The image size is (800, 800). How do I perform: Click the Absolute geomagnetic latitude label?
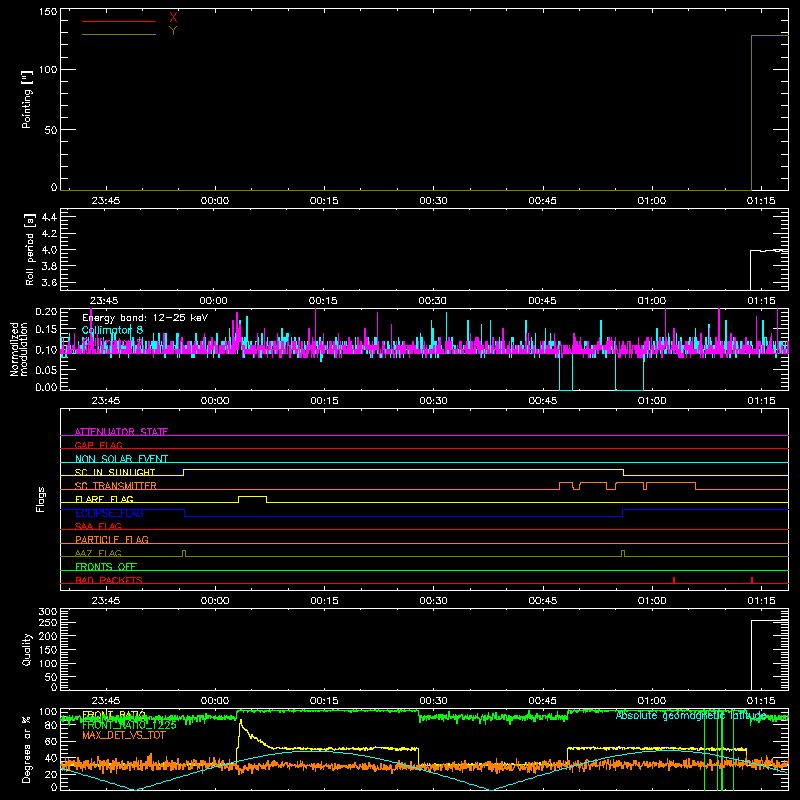[691, 715]
